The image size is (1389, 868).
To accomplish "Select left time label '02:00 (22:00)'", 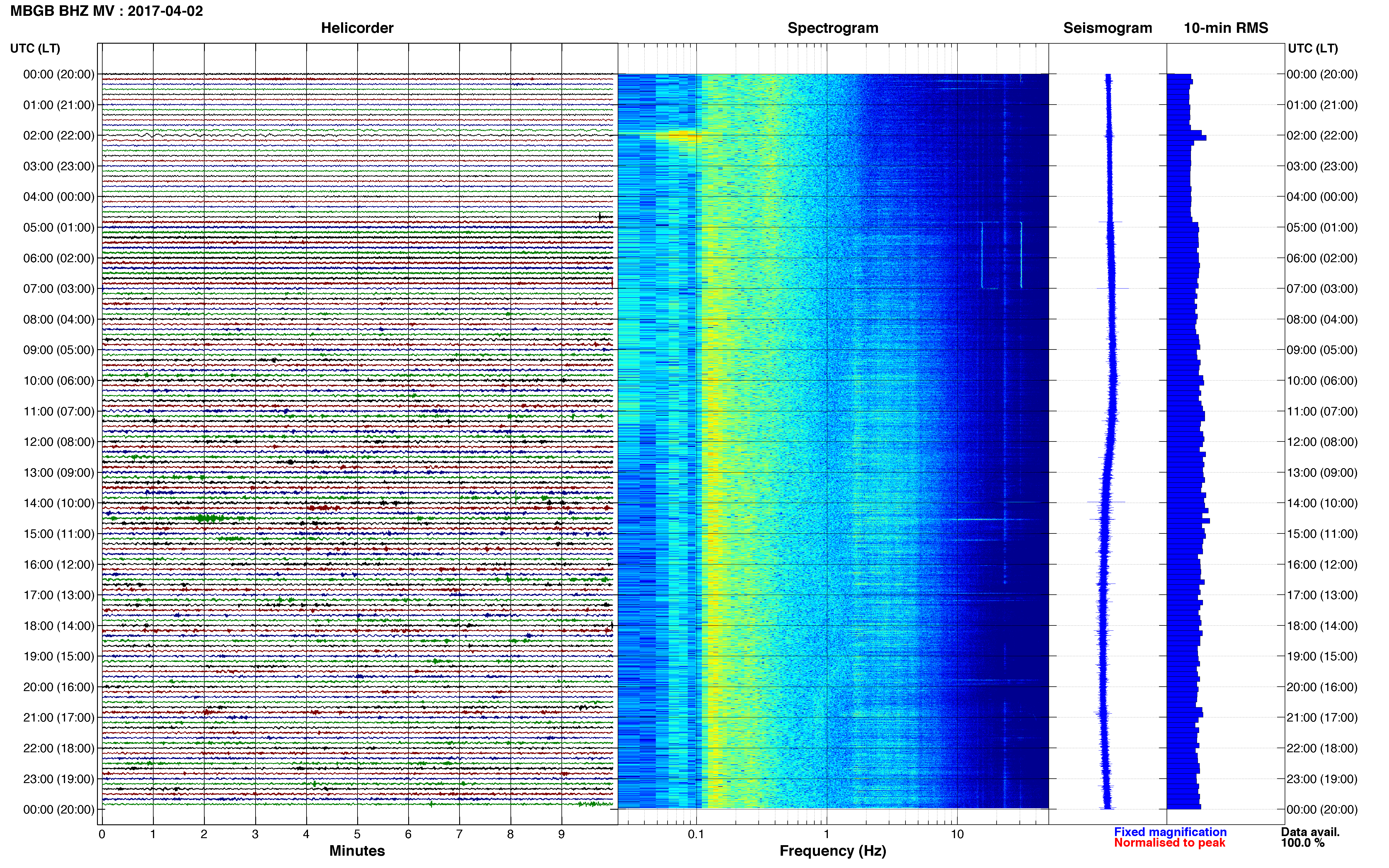I will tap(59, 135).
